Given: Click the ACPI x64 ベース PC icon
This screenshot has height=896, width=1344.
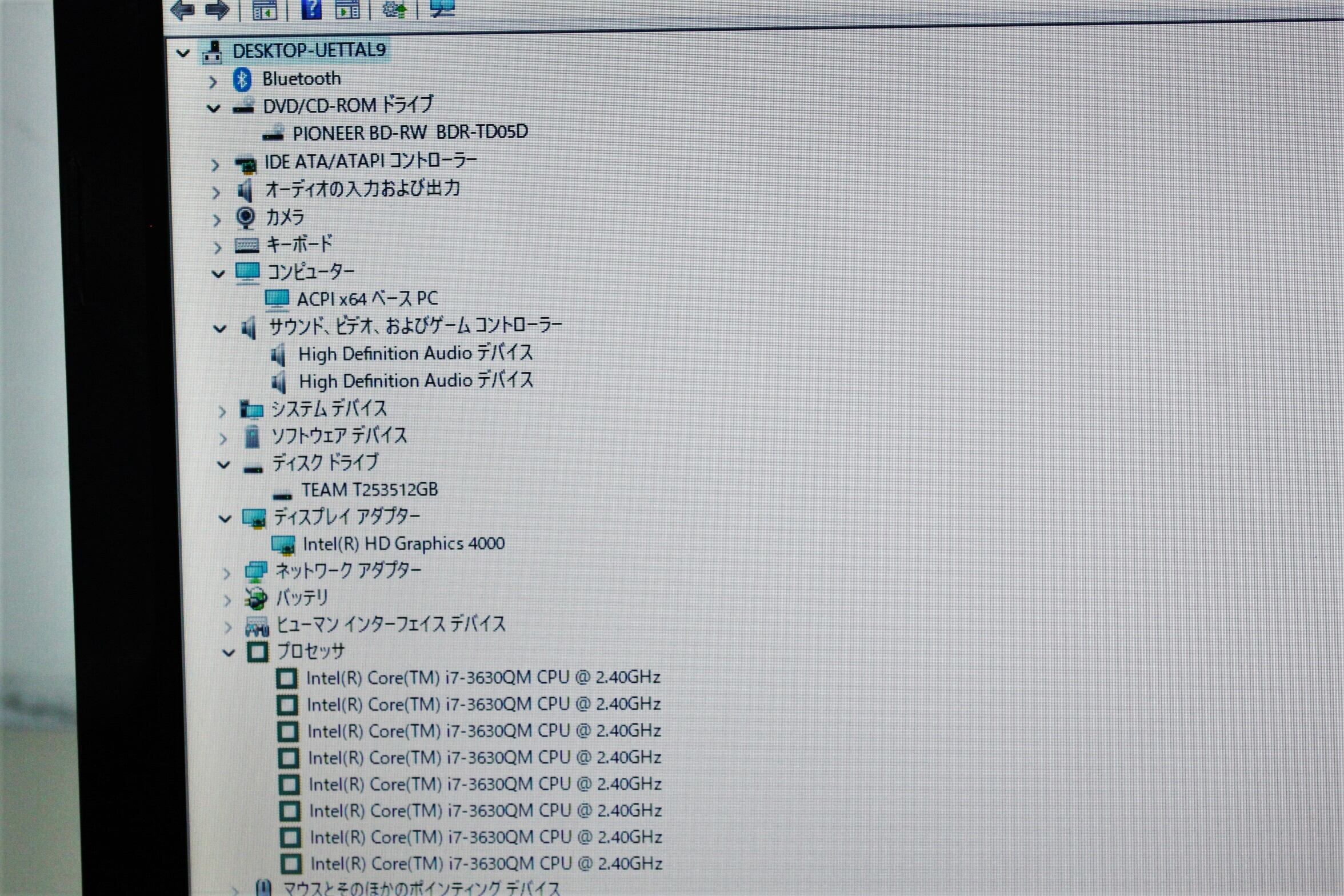Looking at the screenshot, I should coord(277,299).
